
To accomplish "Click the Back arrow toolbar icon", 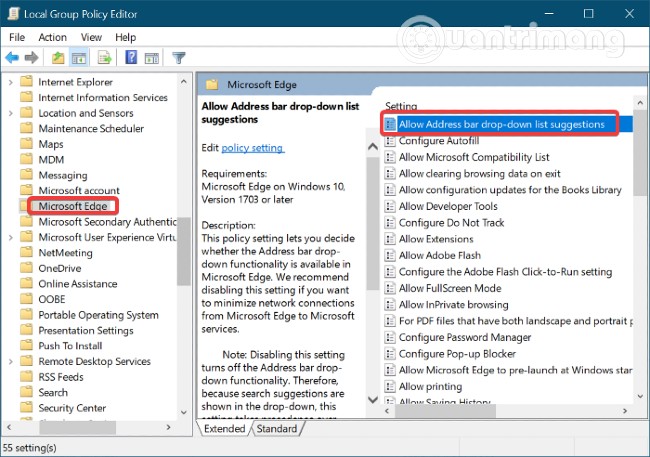I will (12, 58).
